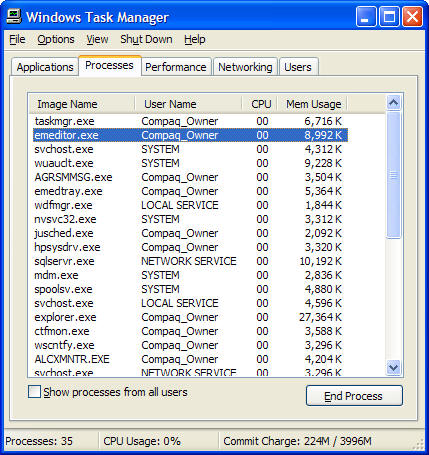Viewport: 429px width, 455px height.
Task: Click the vertical scrollbar thumb
Action: 393,175
